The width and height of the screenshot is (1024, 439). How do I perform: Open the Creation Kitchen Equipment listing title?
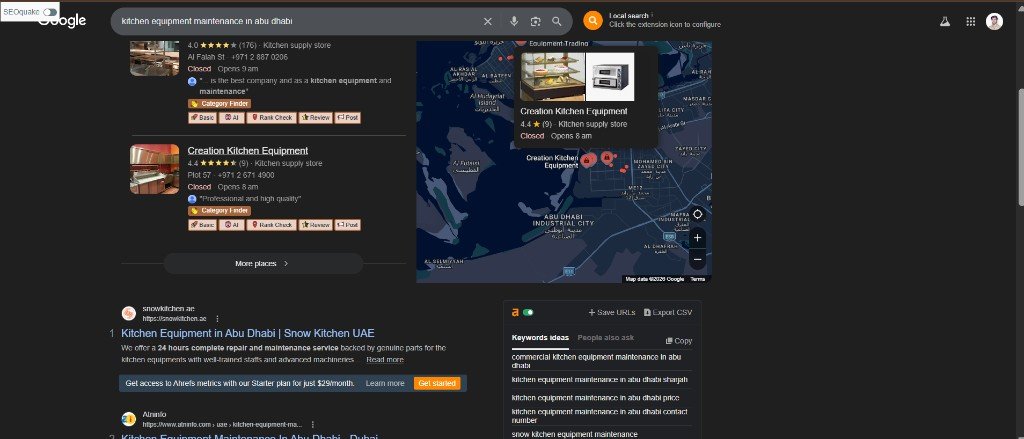[x=248, y=150]
